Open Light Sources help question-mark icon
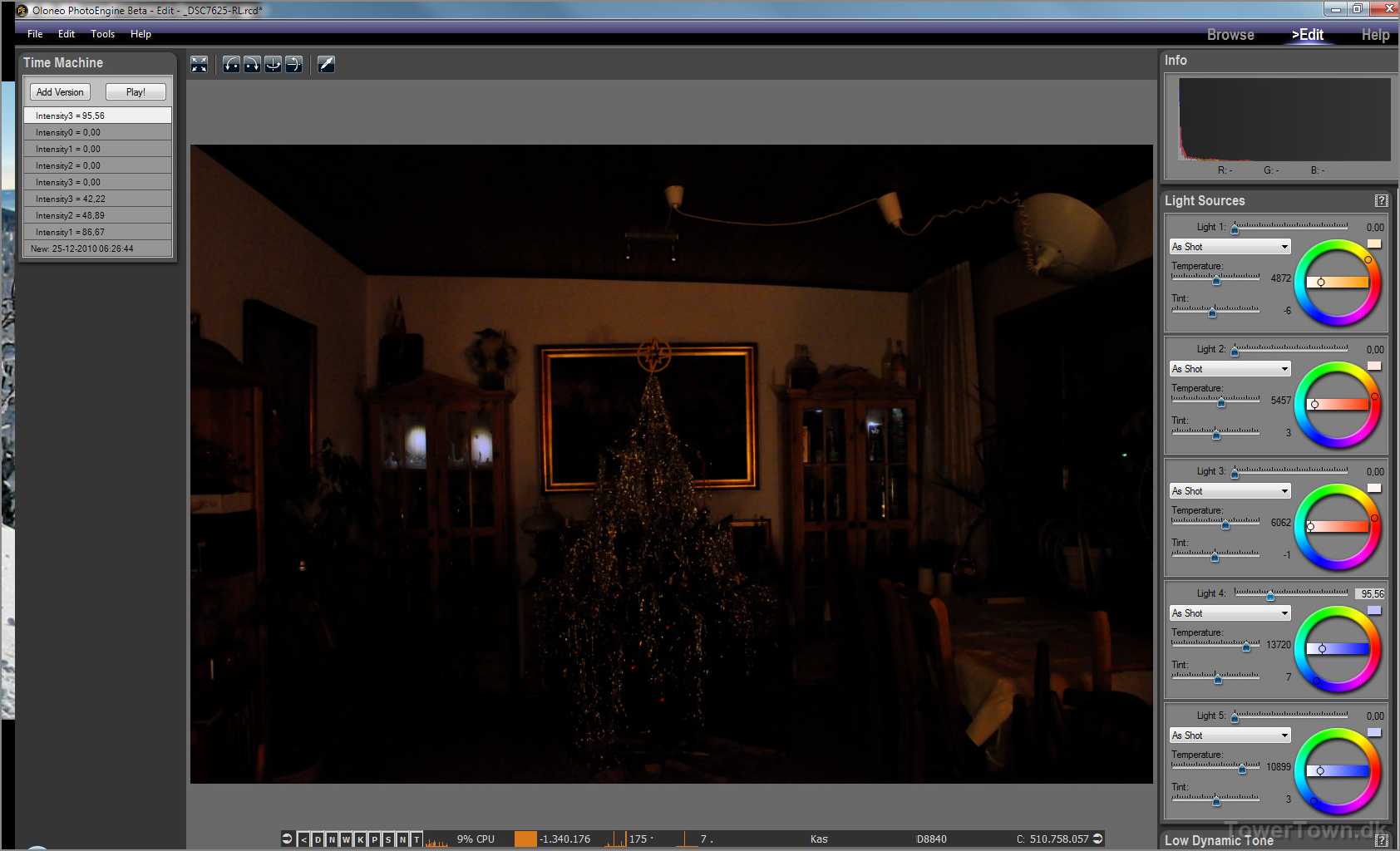The height and width of the screenshot is (851, 1400). click(1381, 200)
